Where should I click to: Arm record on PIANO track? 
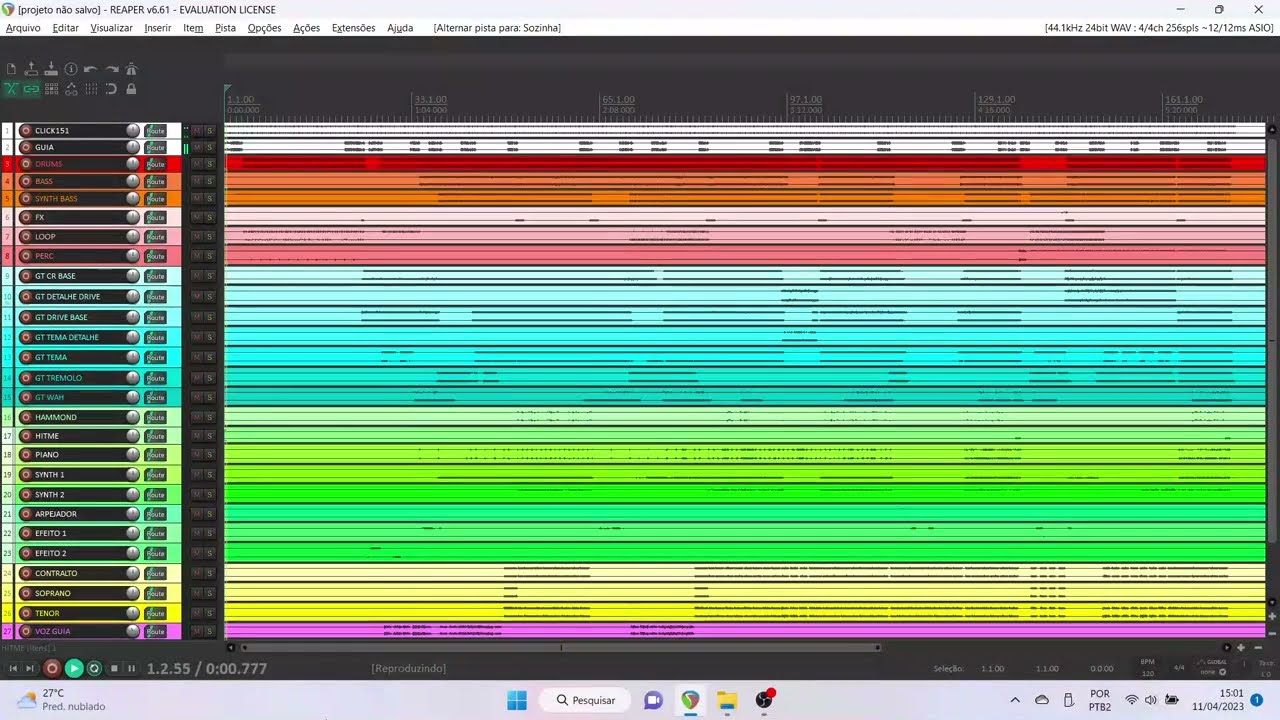click(26, 455)
